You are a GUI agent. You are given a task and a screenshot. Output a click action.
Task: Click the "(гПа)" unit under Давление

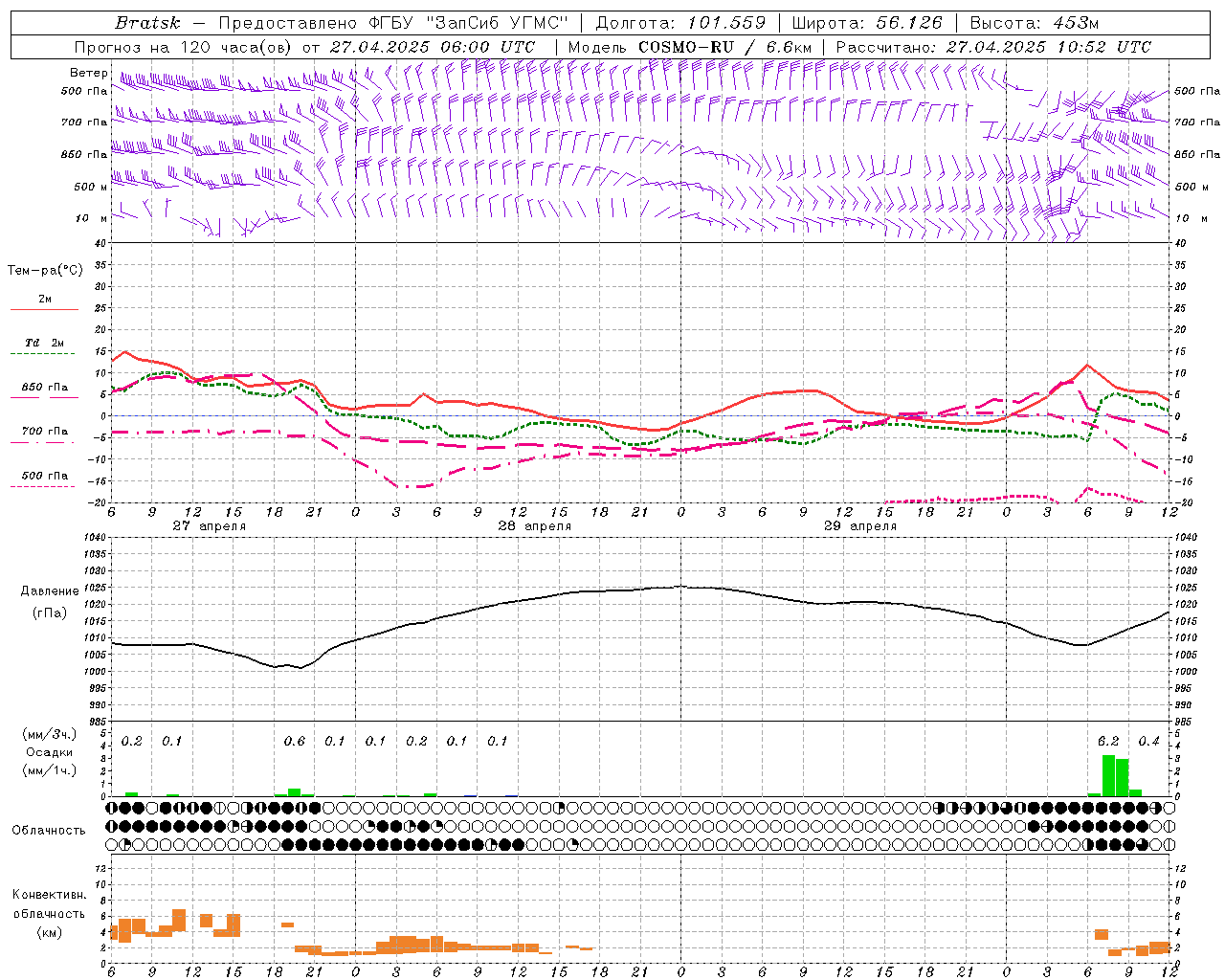(50, 613)
